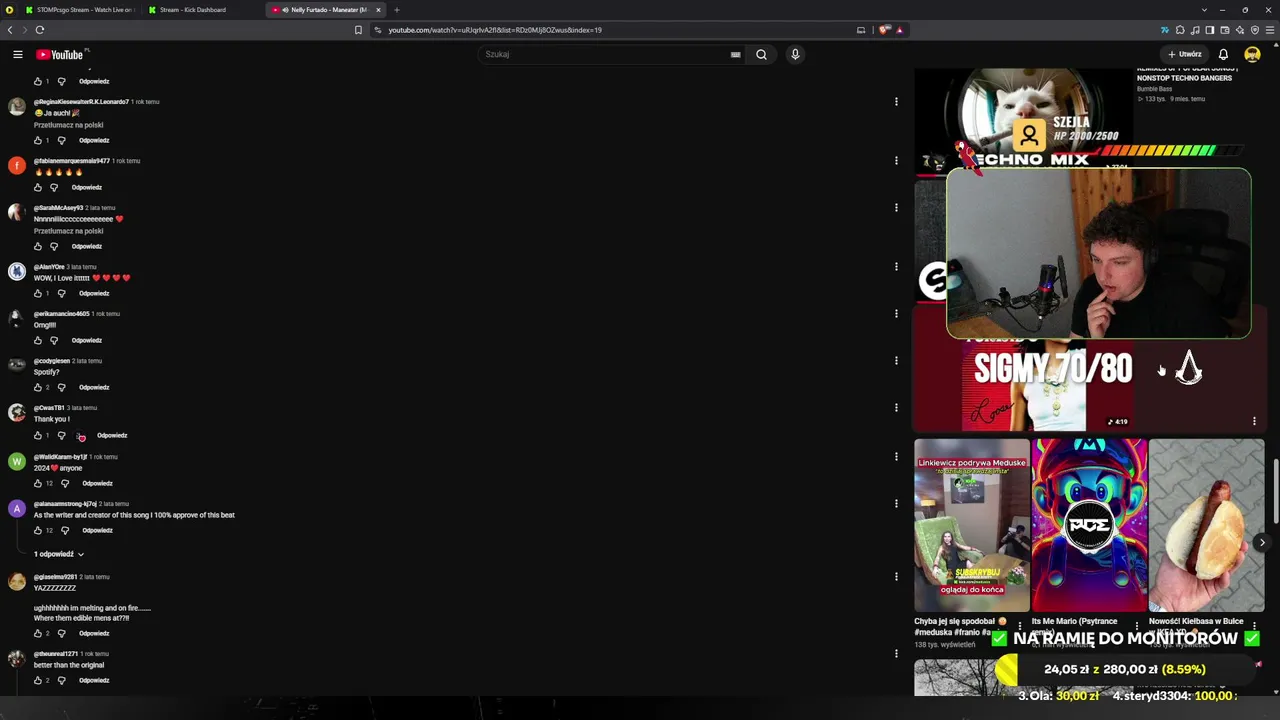Image resolution: width=1280 pixels, height=720 pixels.
Task: Open Brave sidebar panel toggle
Action: [x=1210, y=30]
